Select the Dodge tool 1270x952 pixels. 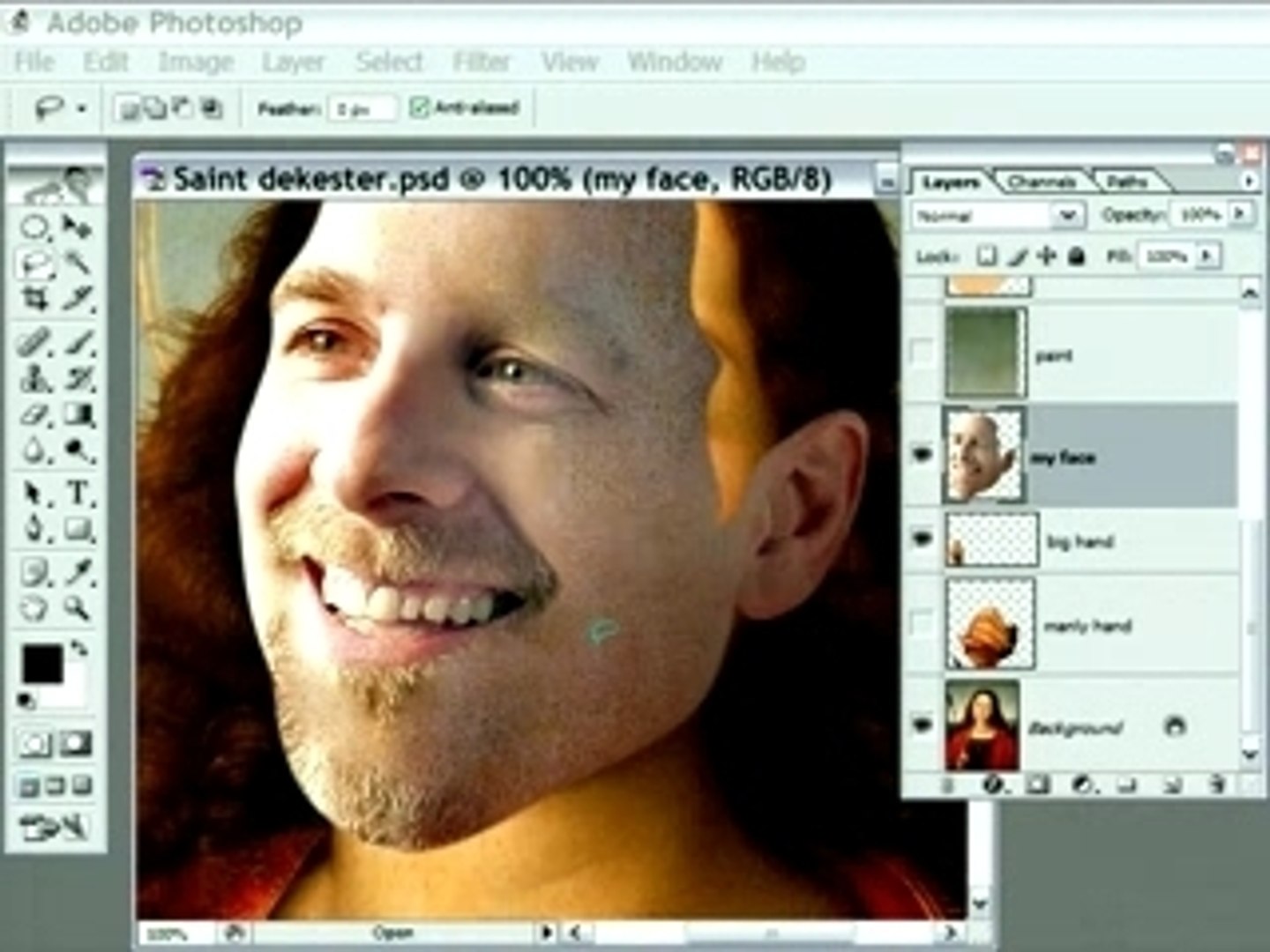78,451
